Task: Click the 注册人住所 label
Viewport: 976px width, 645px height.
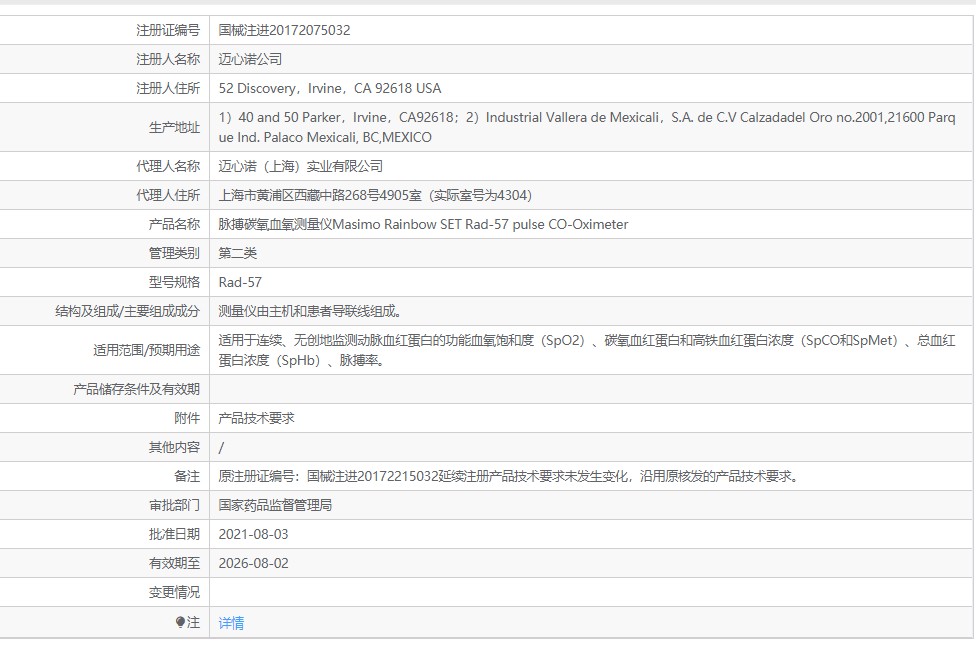Action: (x=168, y=88)
